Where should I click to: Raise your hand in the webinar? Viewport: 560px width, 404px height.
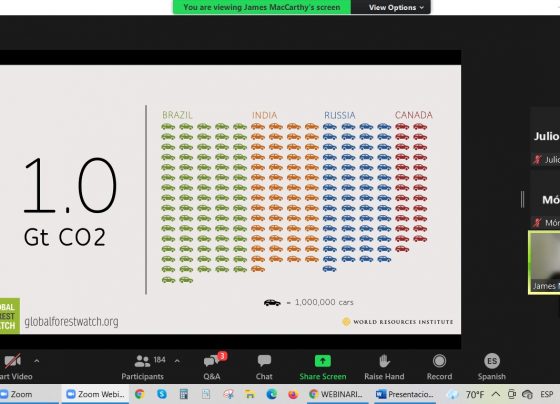click(x=384, y=366)
